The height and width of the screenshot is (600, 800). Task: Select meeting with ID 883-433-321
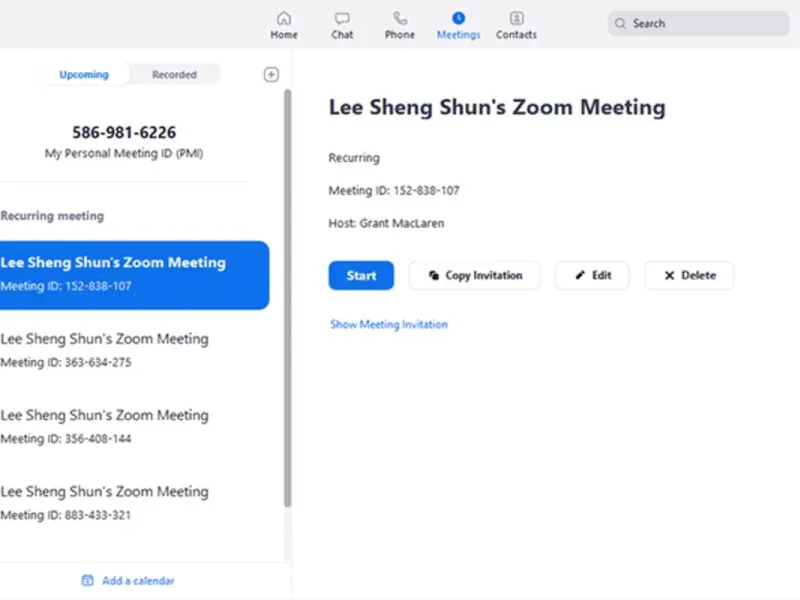[x=135, y=503]
